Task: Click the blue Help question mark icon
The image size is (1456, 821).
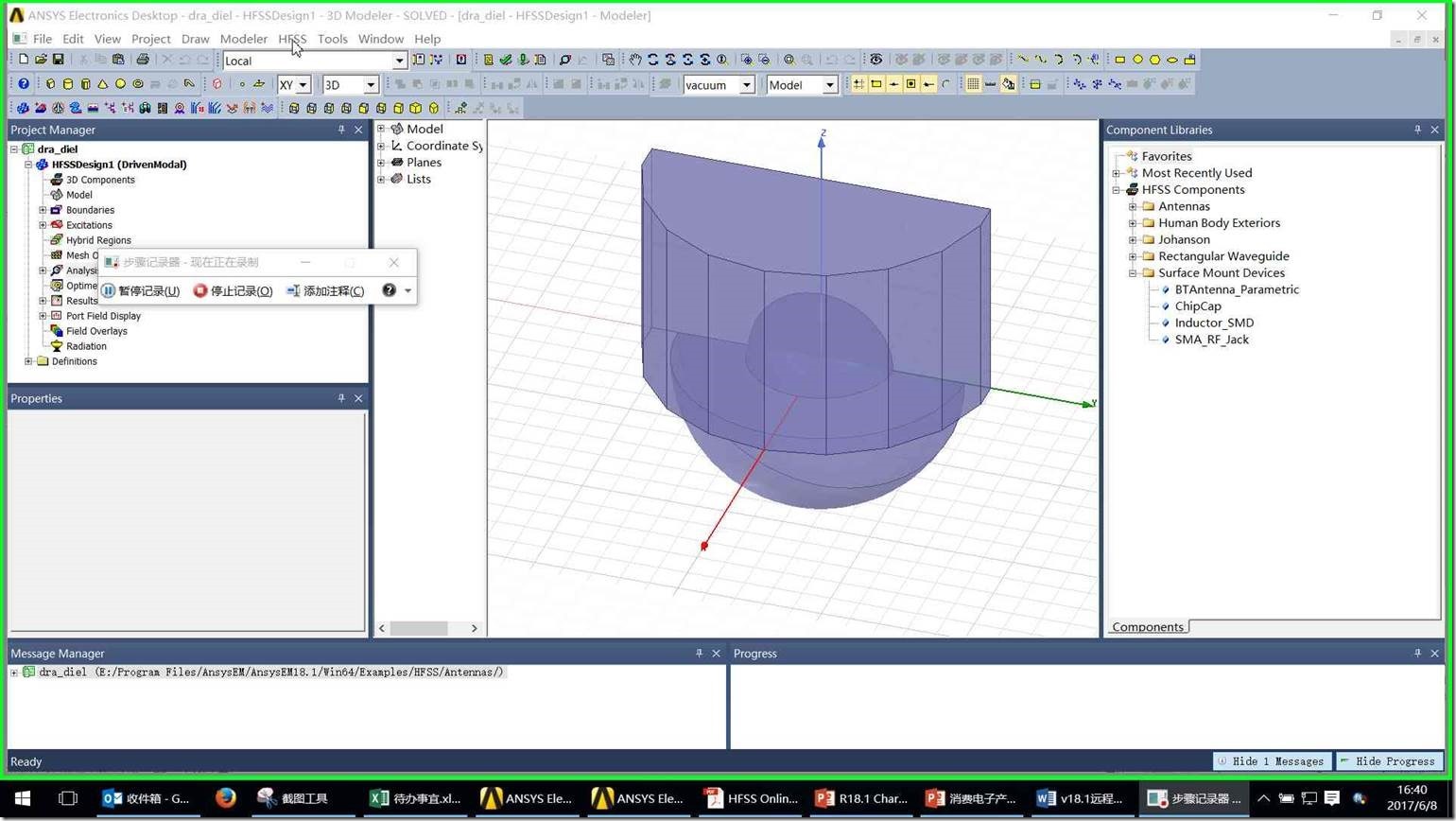Action: click(24, 84)
